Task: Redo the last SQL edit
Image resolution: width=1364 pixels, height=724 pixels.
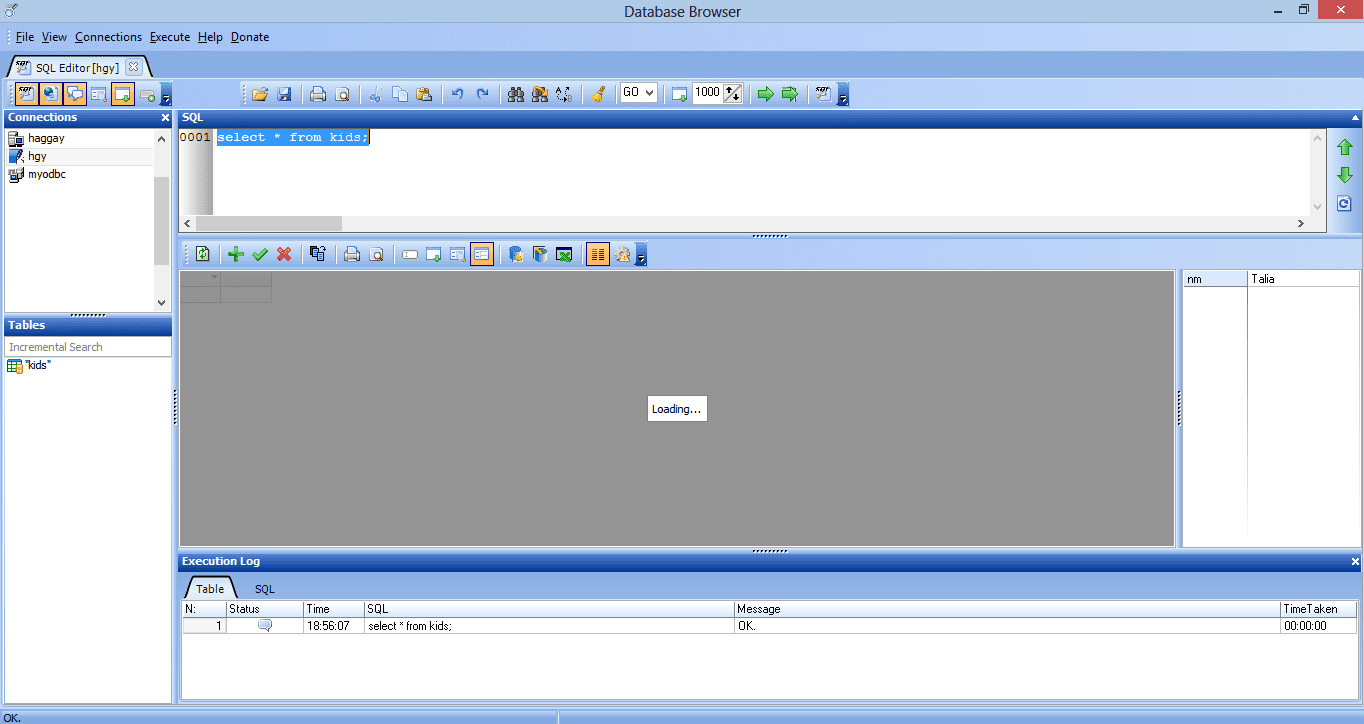Action: click(x=482, y=94)
